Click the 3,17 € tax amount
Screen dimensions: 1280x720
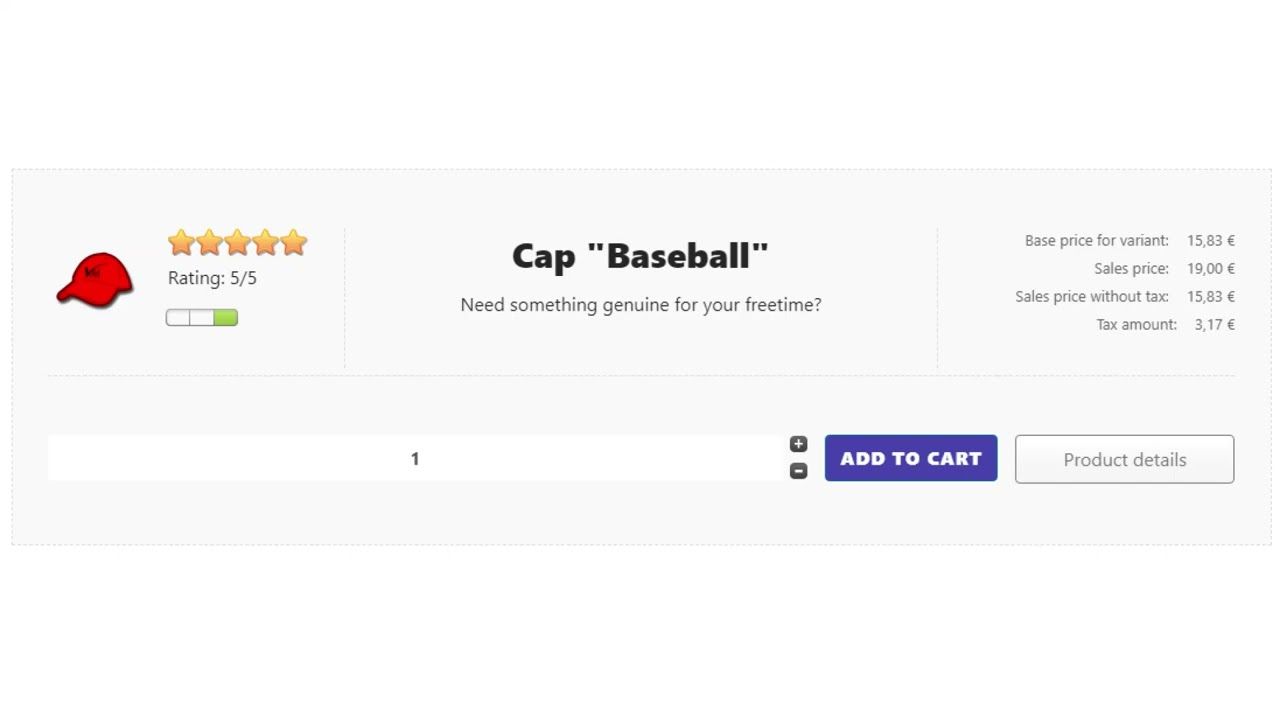[x=1214, y=325]
